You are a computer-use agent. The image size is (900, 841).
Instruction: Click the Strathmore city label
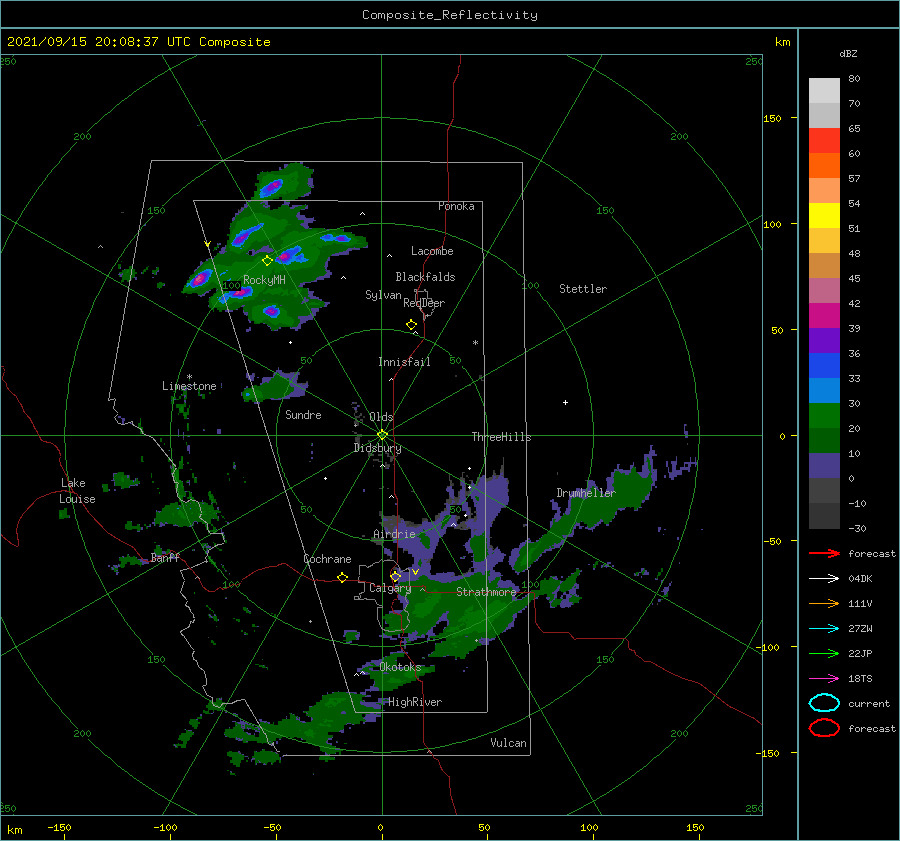[x=486, y=592]
